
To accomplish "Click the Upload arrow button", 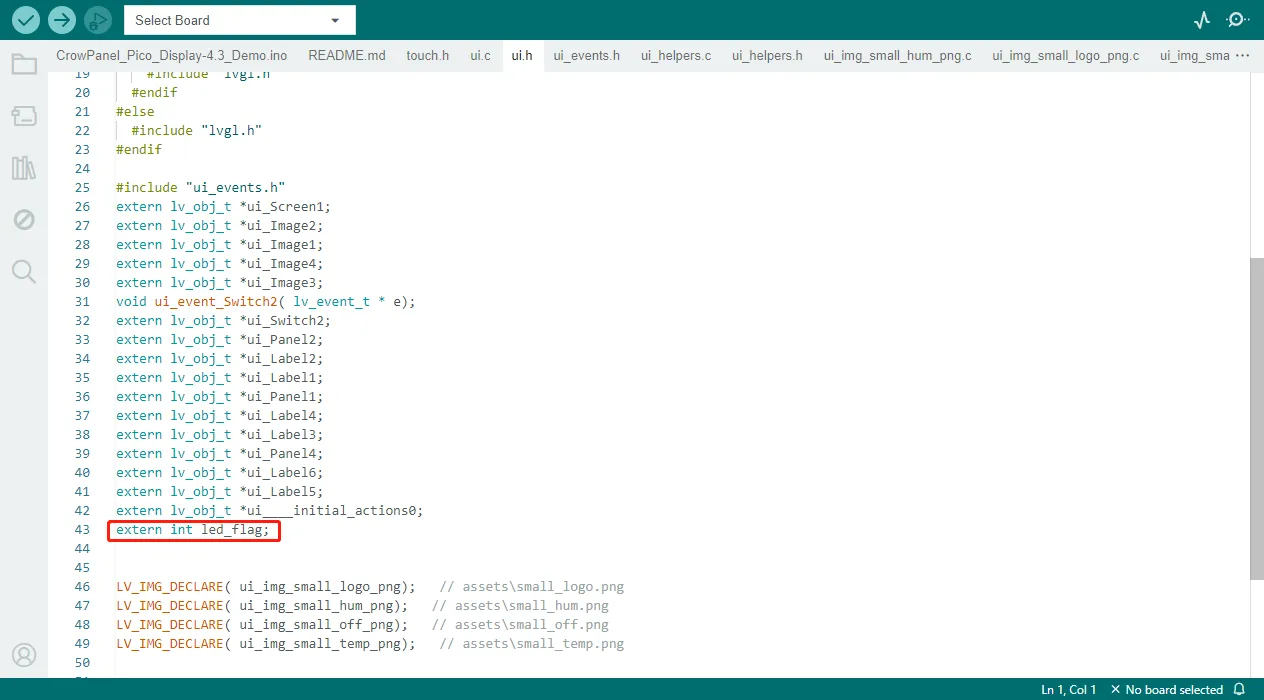I will (x=62, y=19).
